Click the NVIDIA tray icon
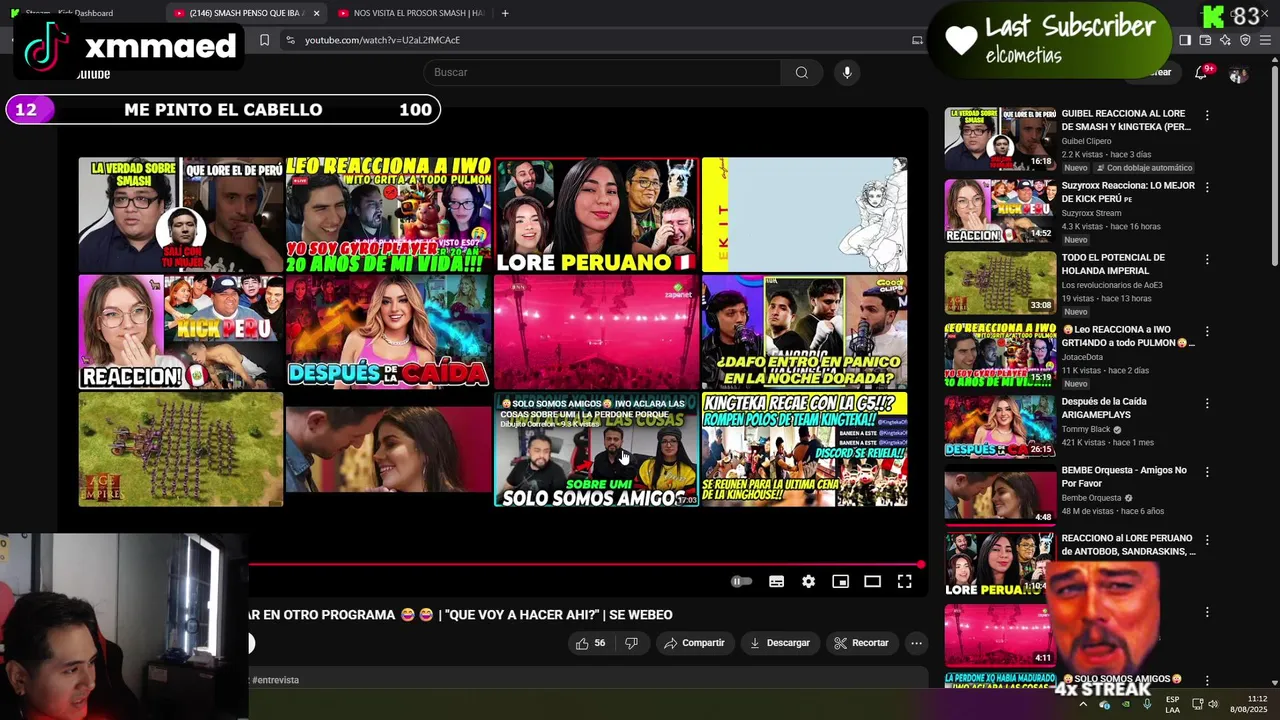This screenshot has height=720, width=1280. point(1126,704)
